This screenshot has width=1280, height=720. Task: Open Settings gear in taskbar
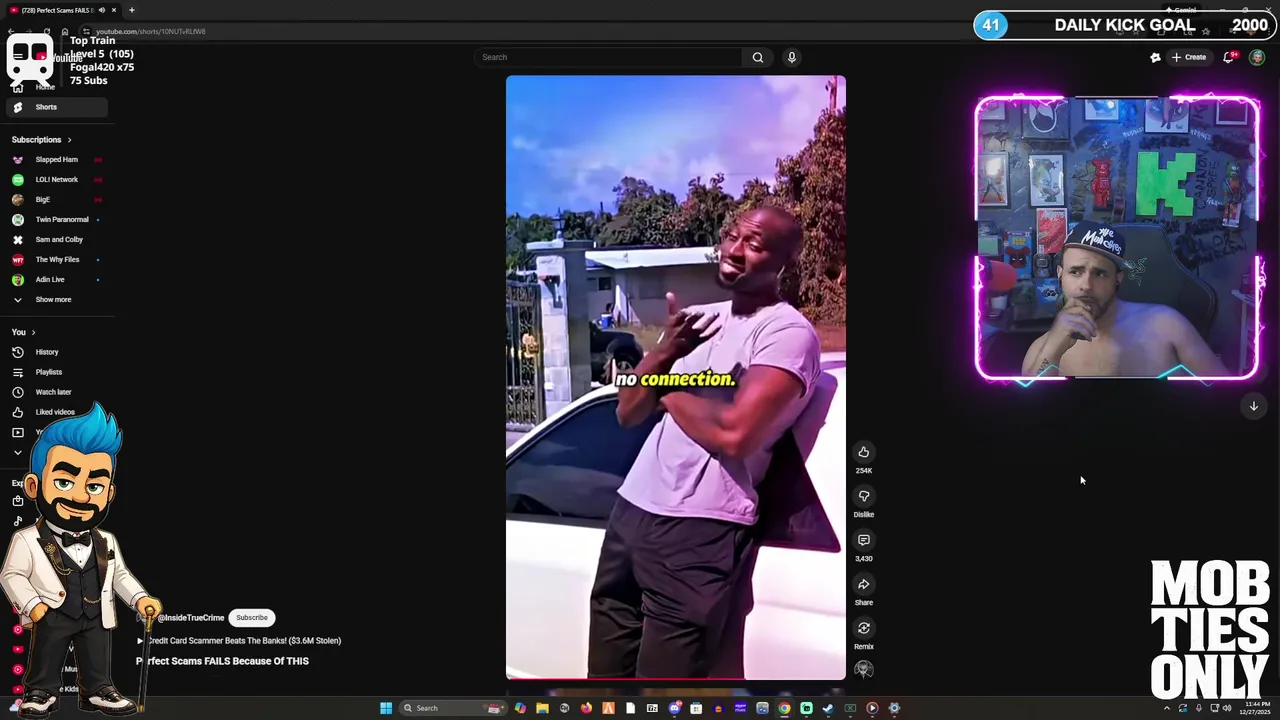894,708
